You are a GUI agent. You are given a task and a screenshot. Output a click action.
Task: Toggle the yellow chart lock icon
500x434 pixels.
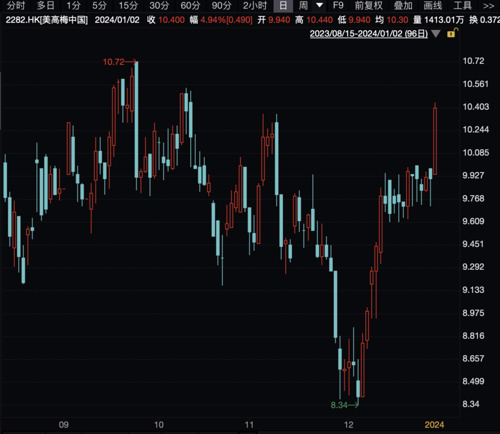[452, 33]
